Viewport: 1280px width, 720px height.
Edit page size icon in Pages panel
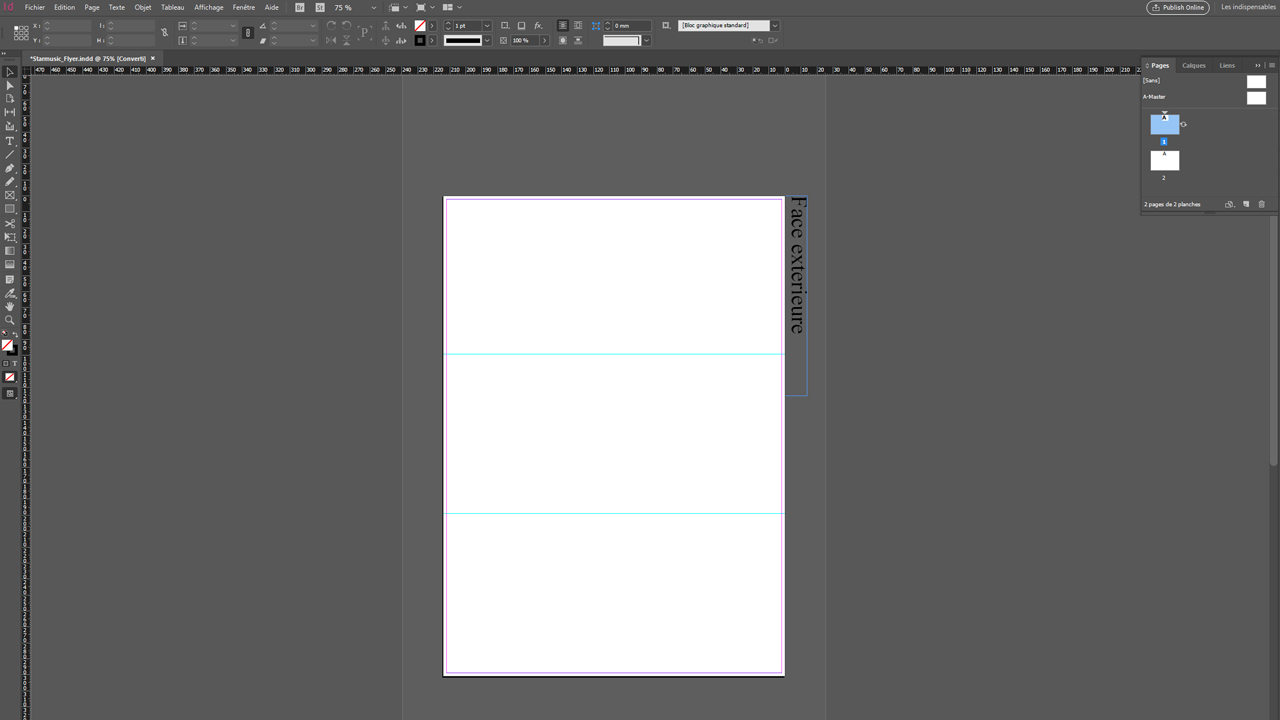(x=1230, y=204)
